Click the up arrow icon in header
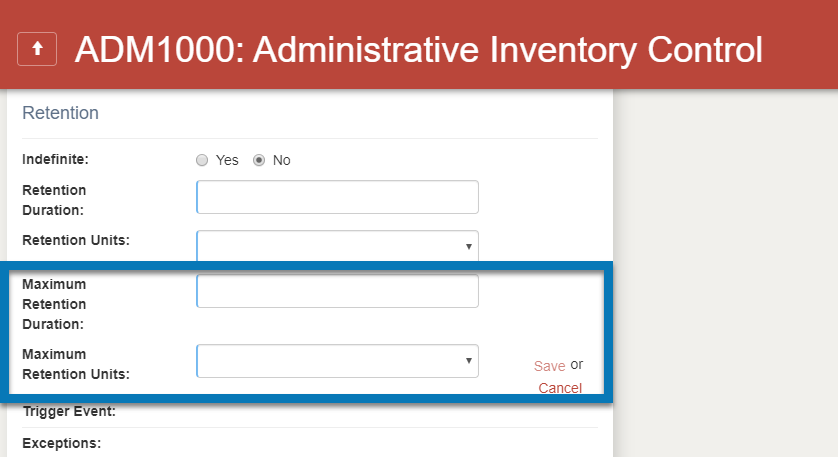 (x=37, y=48)
